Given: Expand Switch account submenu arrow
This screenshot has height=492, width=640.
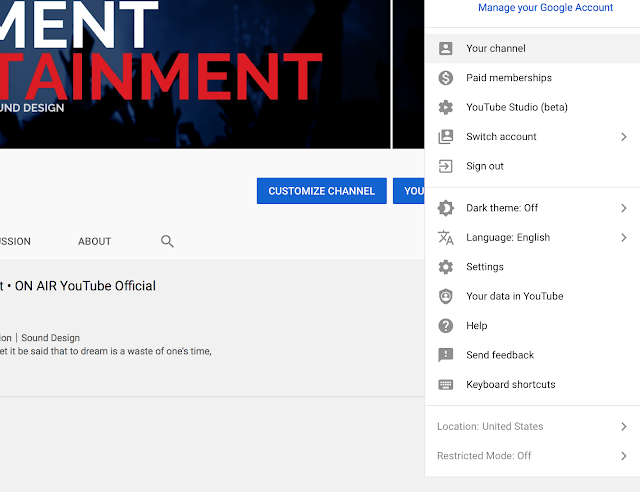Looking at the screenshot, I should click(x=623, y=137).
